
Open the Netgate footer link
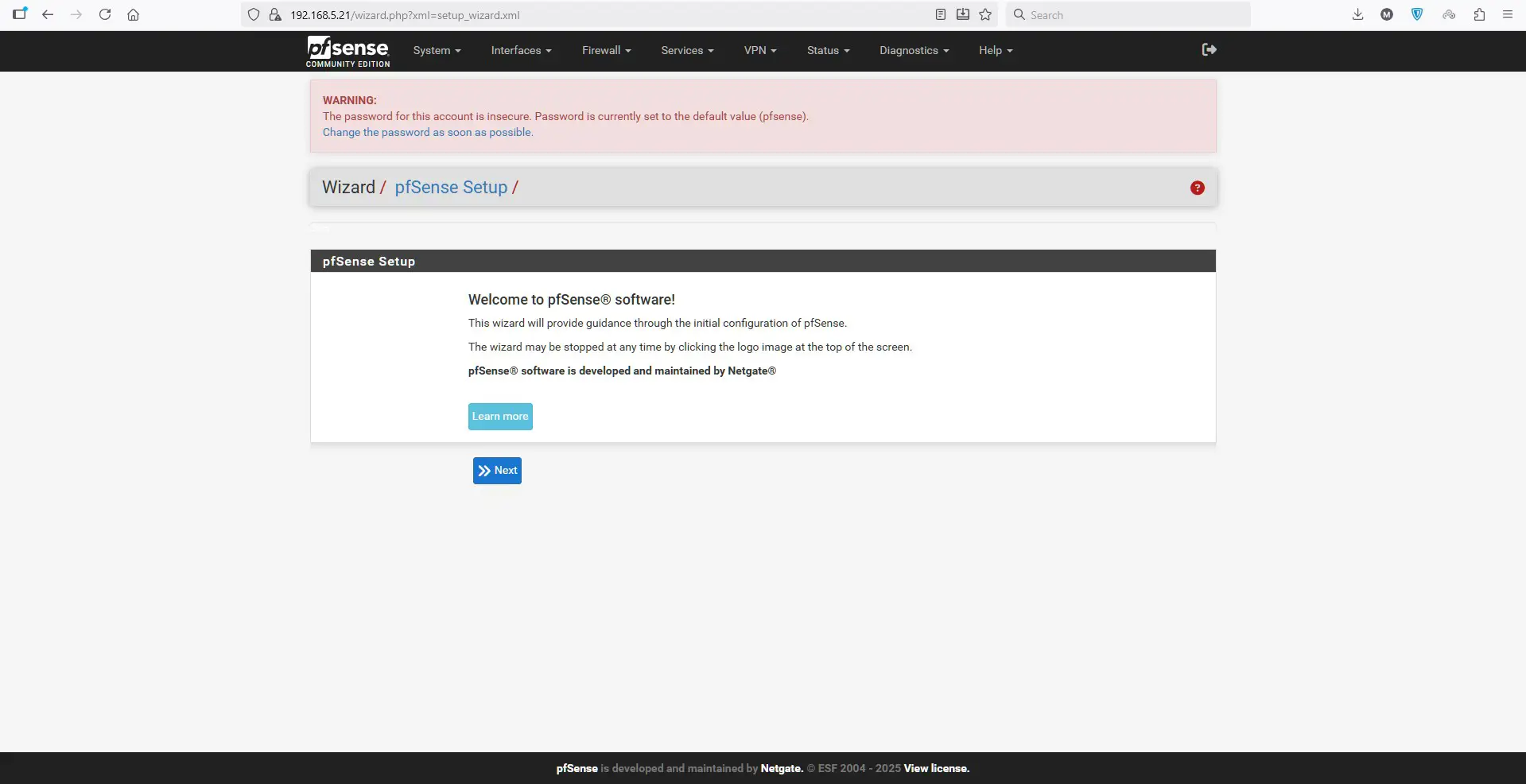tap(781, 768)
